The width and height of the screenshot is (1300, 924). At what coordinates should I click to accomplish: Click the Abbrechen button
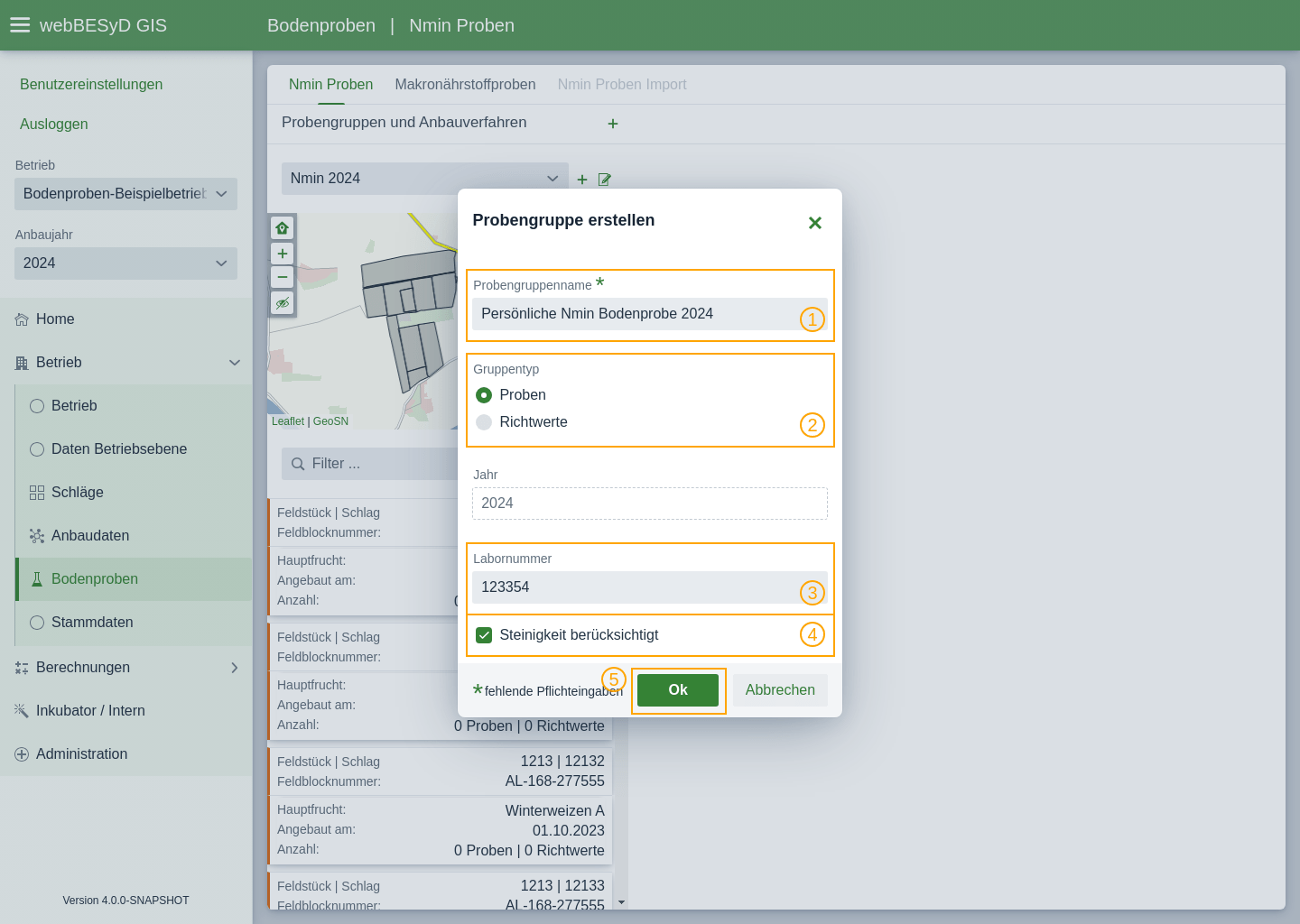click(780, 690)
